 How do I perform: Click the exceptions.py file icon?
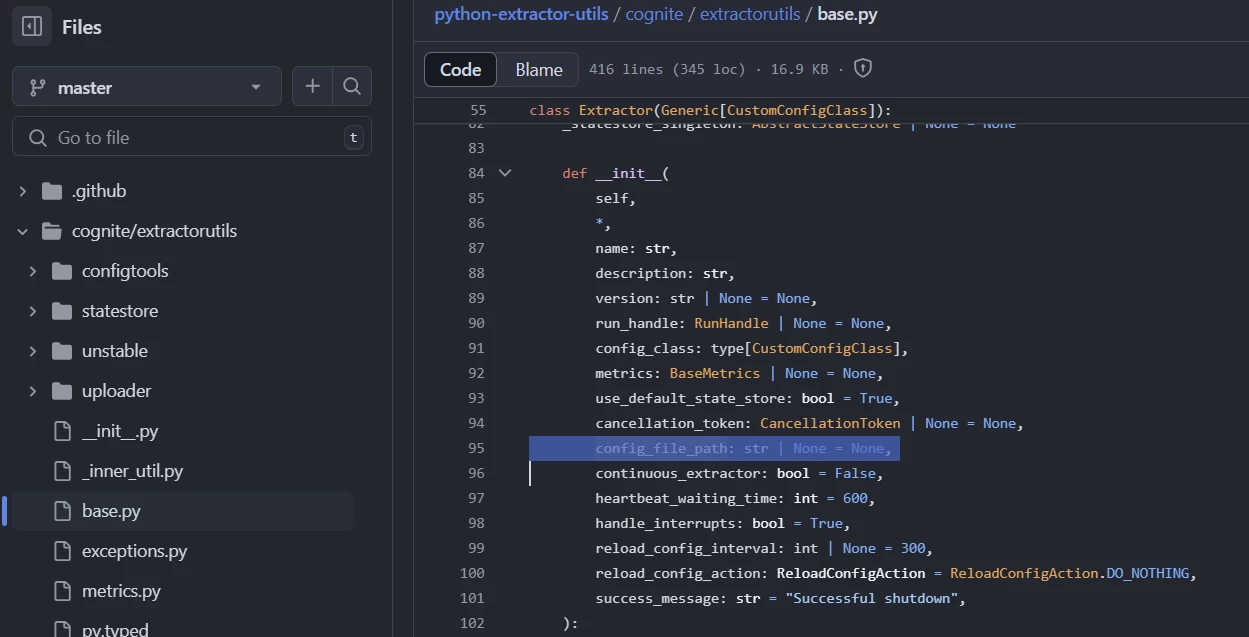[x=62, y=551]
